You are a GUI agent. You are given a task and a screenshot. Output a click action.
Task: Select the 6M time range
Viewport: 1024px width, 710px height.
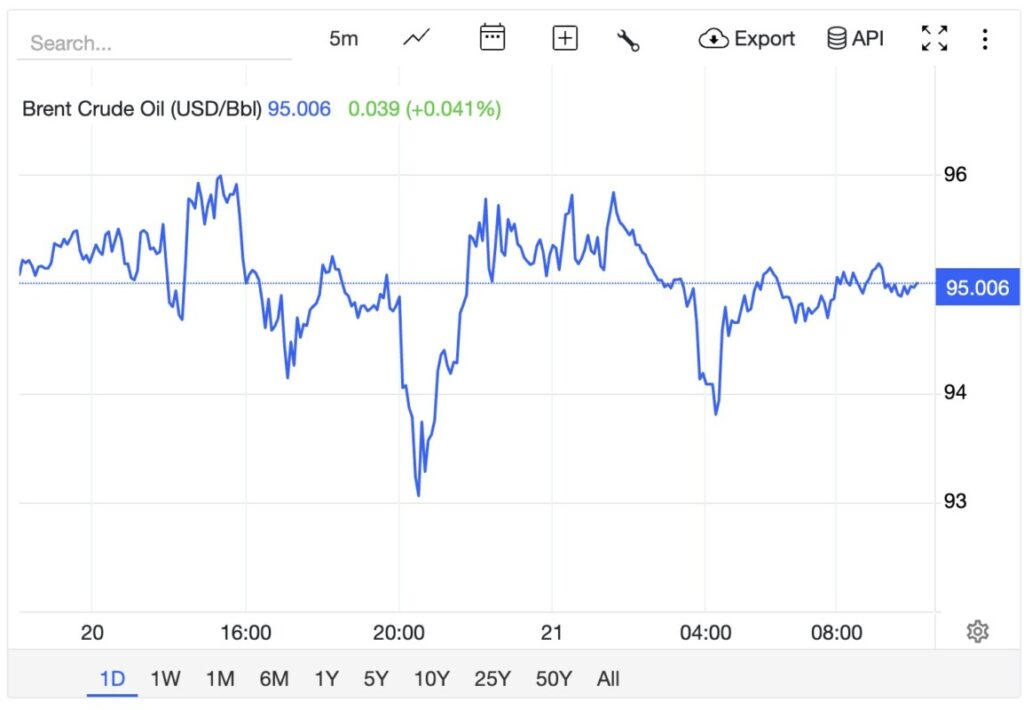[273, 678]
